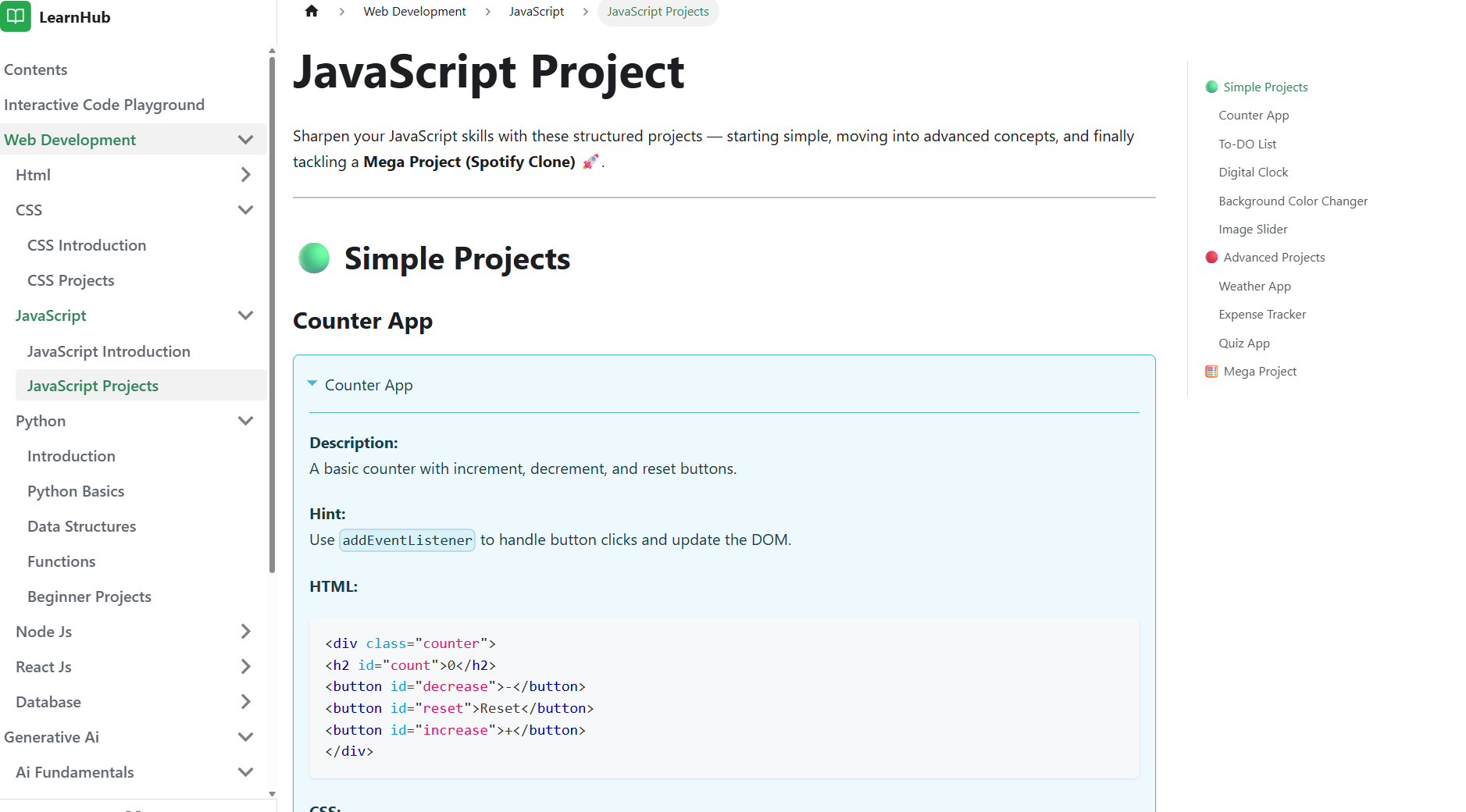Screen dimensions: 1466x812
Task: Click the red circle next to Advanced Projects
Action: [1211, 258]
